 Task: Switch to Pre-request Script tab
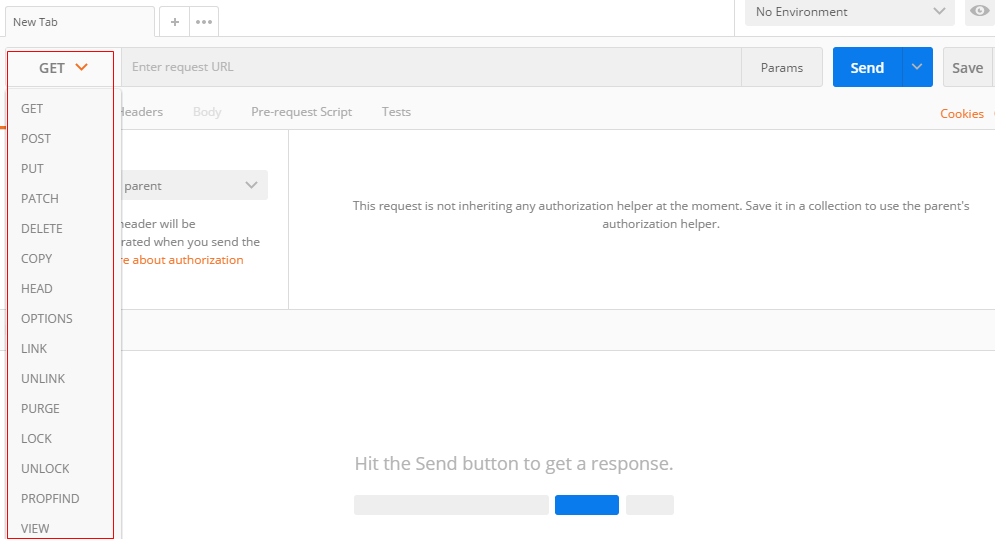point(301,112)
